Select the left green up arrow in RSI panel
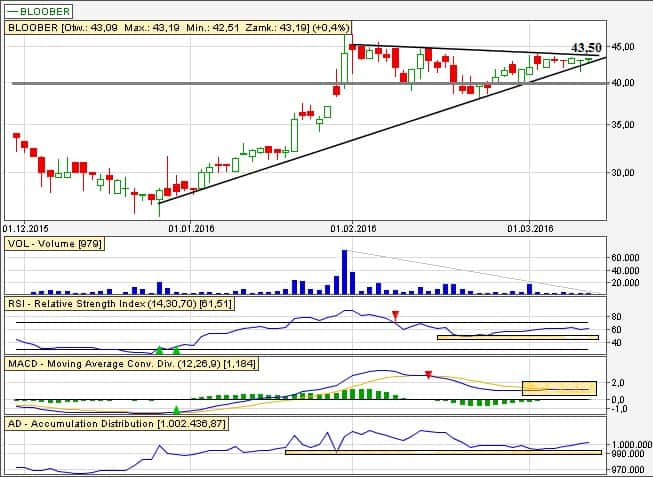 [159, 350]
